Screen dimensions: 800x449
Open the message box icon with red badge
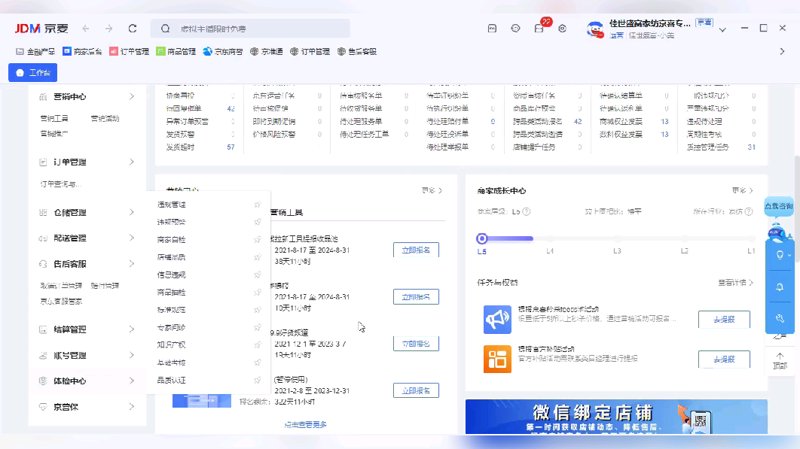point(539,29)
